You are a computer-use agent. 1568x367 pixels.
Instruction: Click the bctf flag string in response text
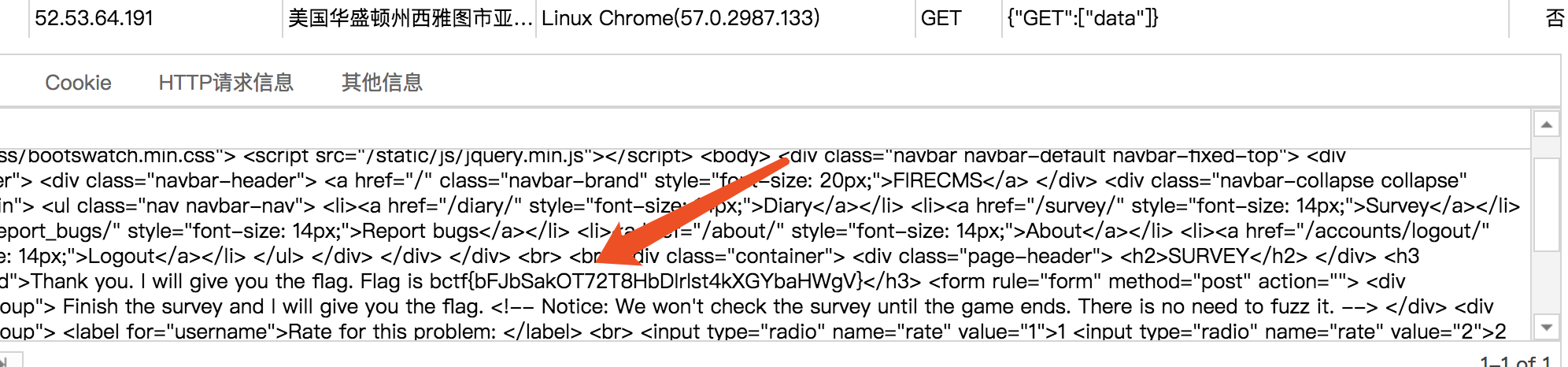[645, 281]
